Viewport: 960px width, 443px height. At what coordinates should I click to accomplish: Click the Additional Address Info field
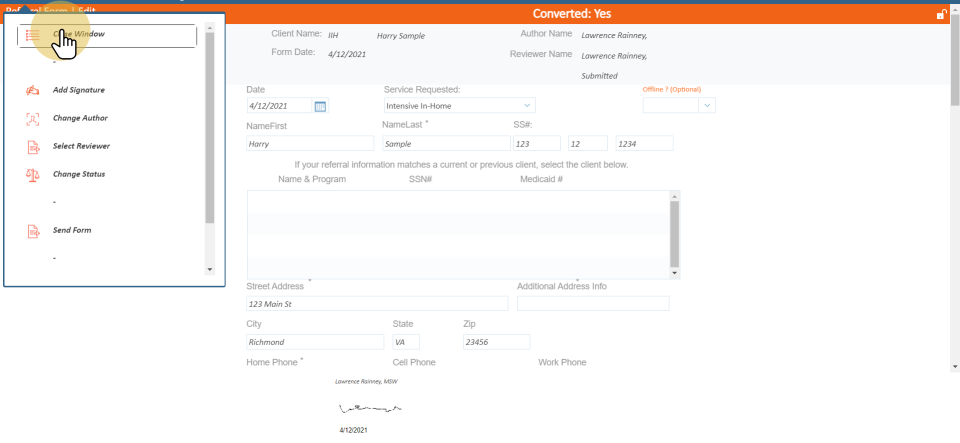point(593,303)
